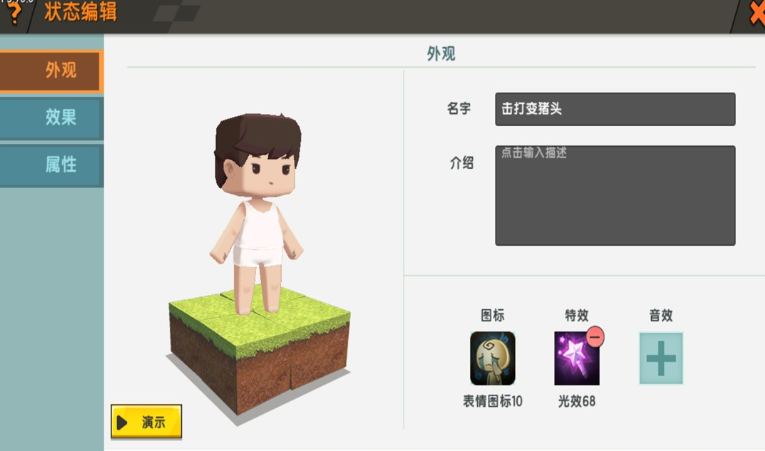Switch to the 效果 tab

[x=51, y=118]
